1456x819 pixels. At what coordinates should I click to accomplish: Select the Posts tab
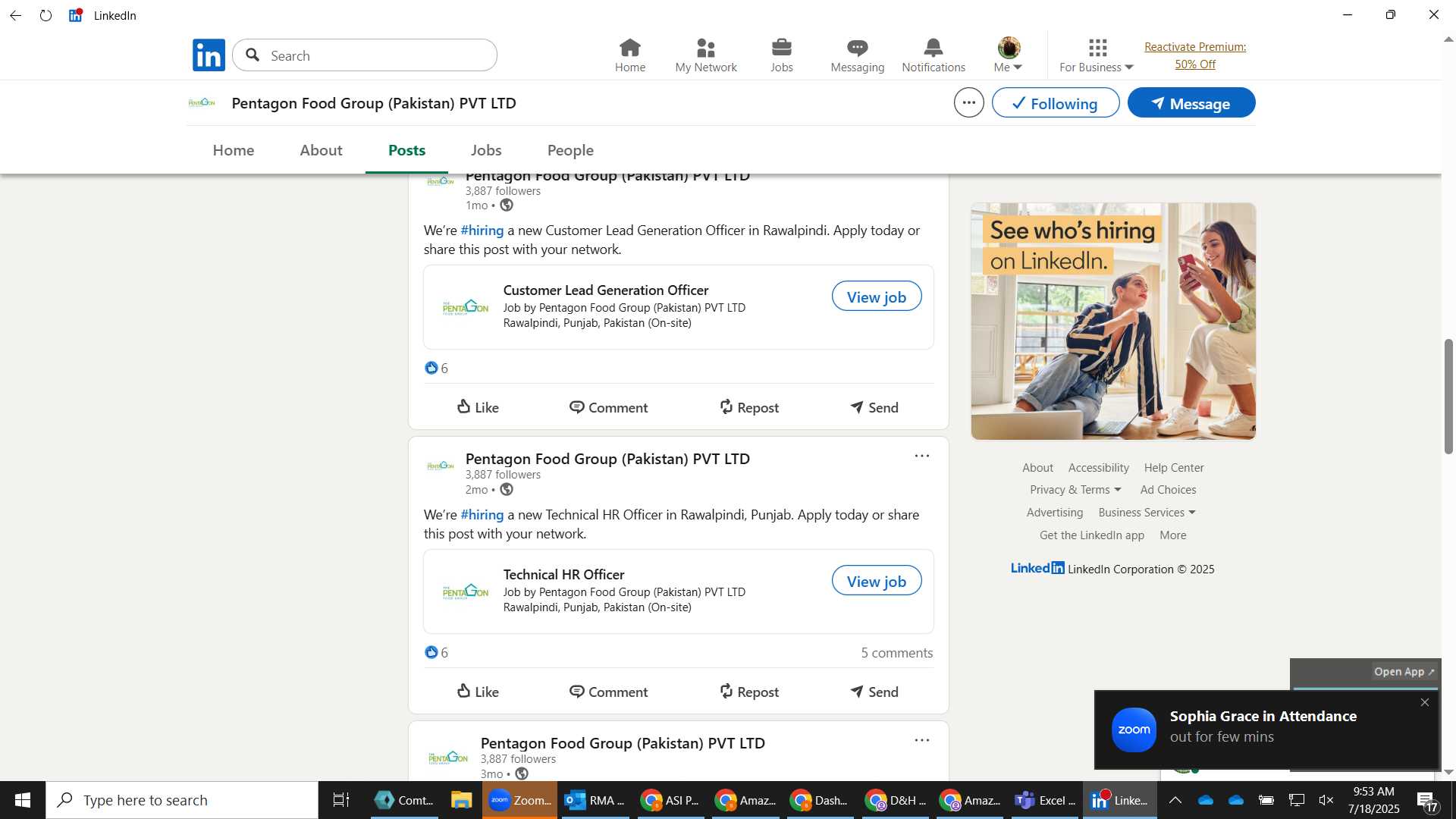pos(406,150)
